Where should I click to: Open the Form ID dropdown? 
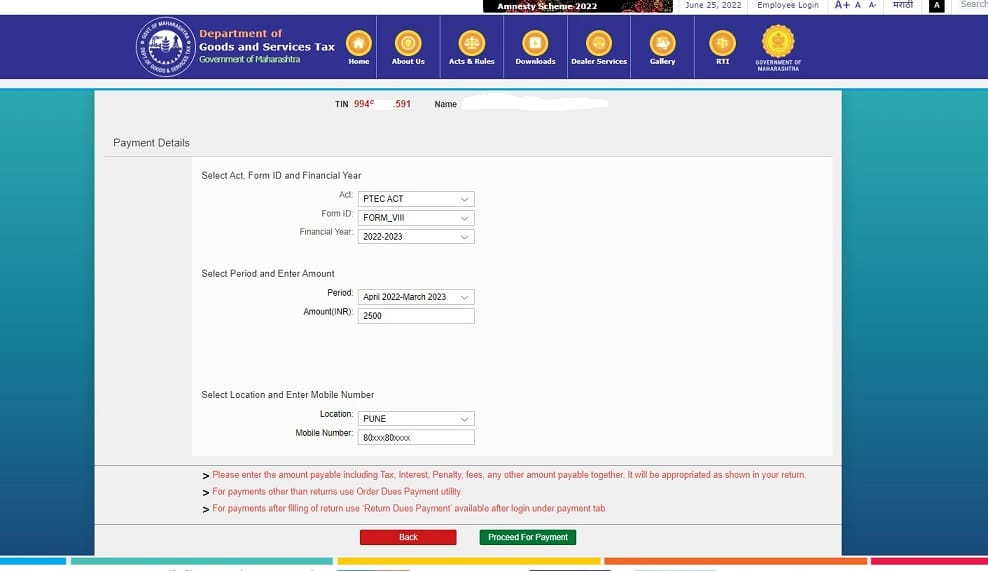coord(416,218)
